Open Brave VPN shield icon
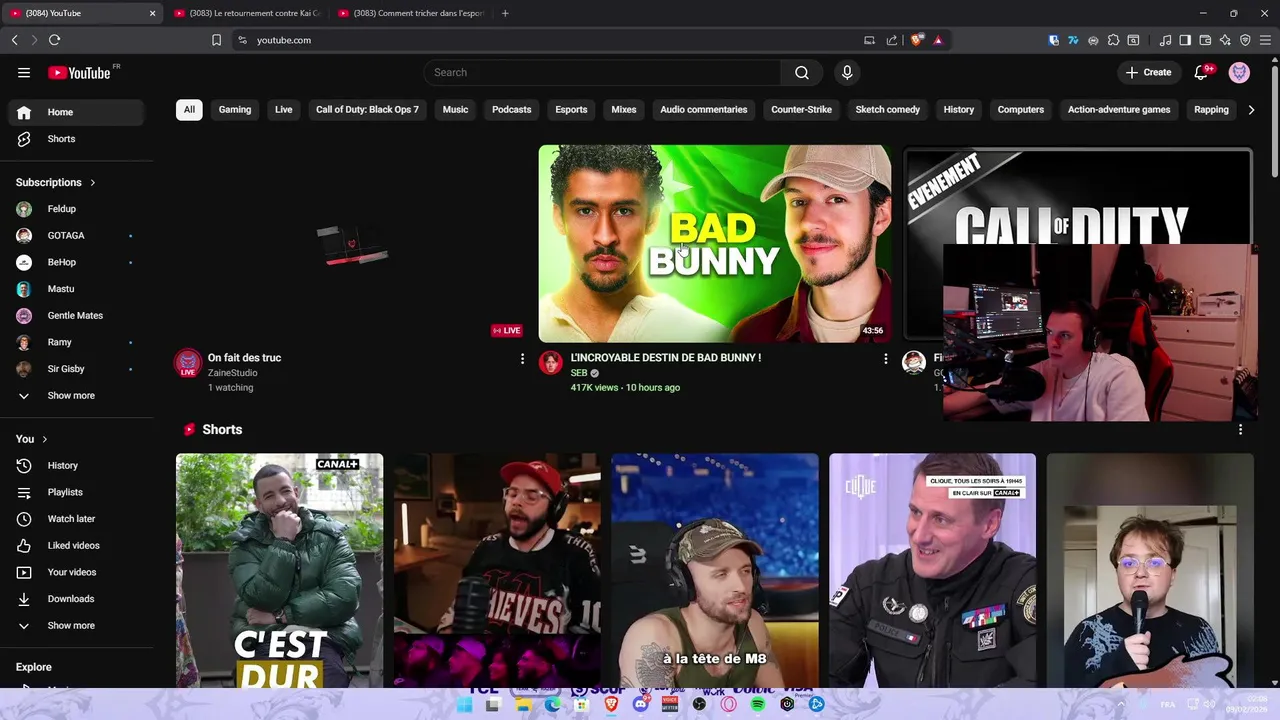1280x720 pixels. click(x=1245, y=40)
